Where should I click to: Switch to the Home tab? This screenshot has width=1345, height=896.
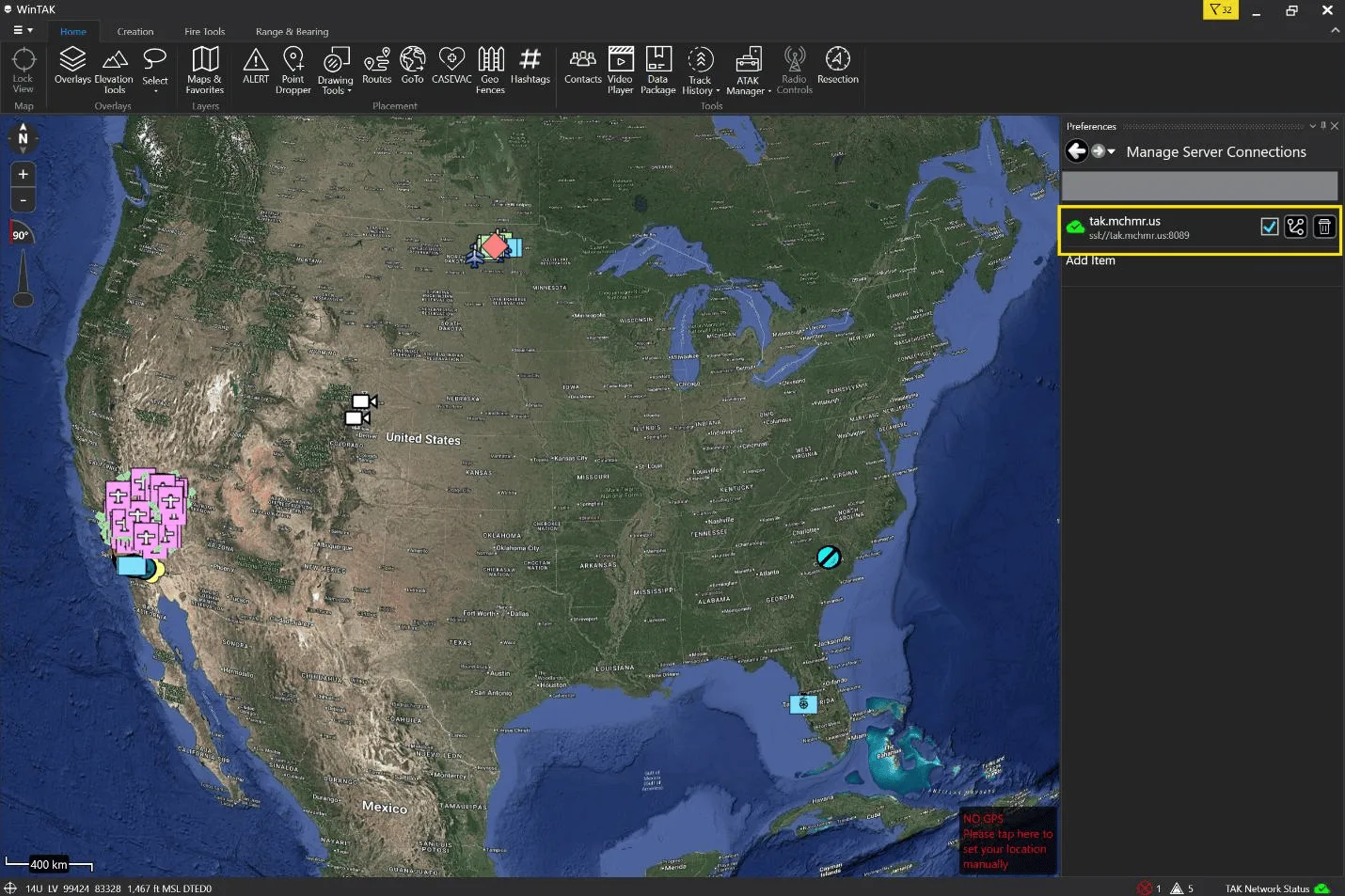point(73,31)
